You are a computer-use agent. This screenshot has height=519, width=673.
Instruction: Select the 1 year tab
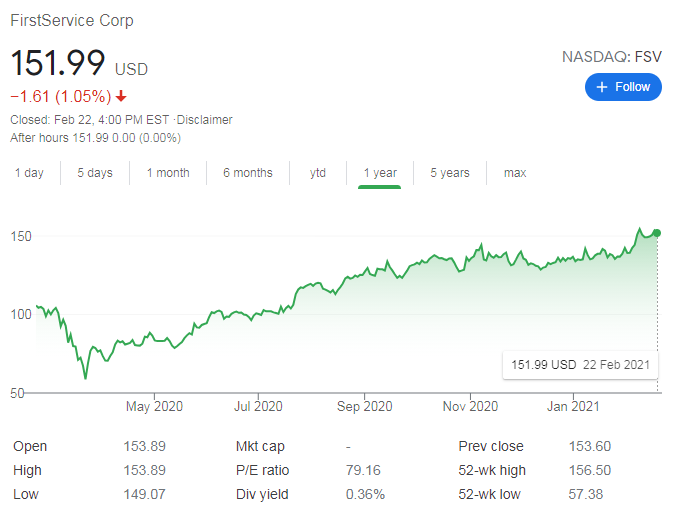click(x=380, y=173)
